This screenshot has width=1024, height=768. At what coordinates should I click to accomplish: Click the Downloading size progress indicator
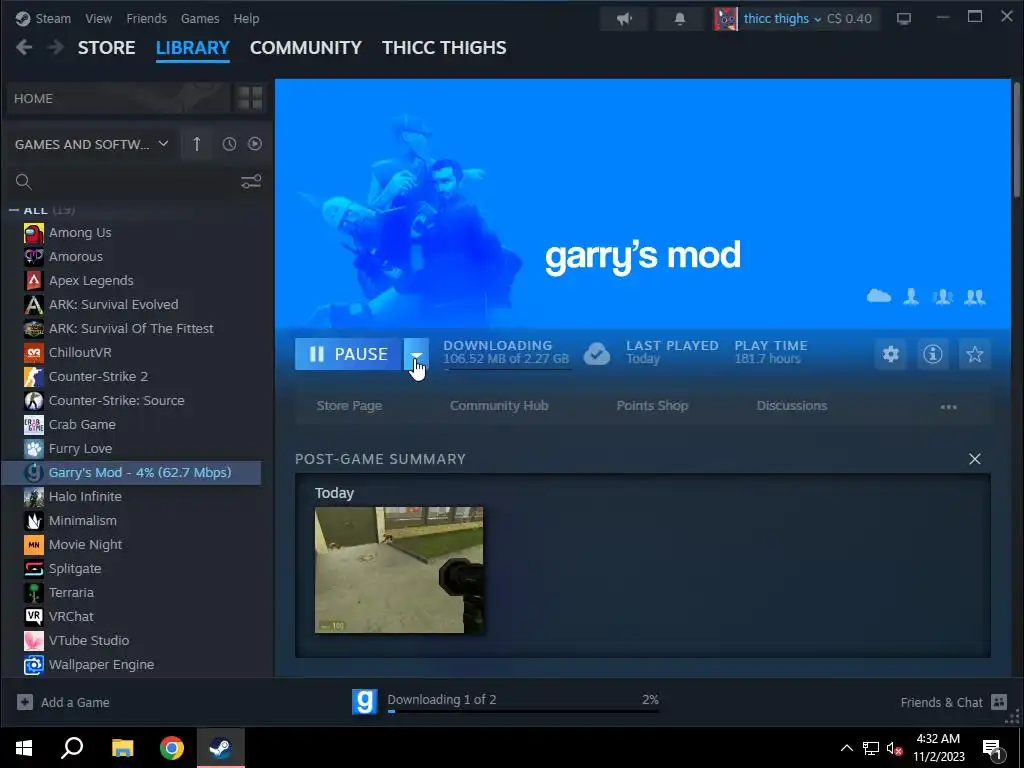[506, 352]
